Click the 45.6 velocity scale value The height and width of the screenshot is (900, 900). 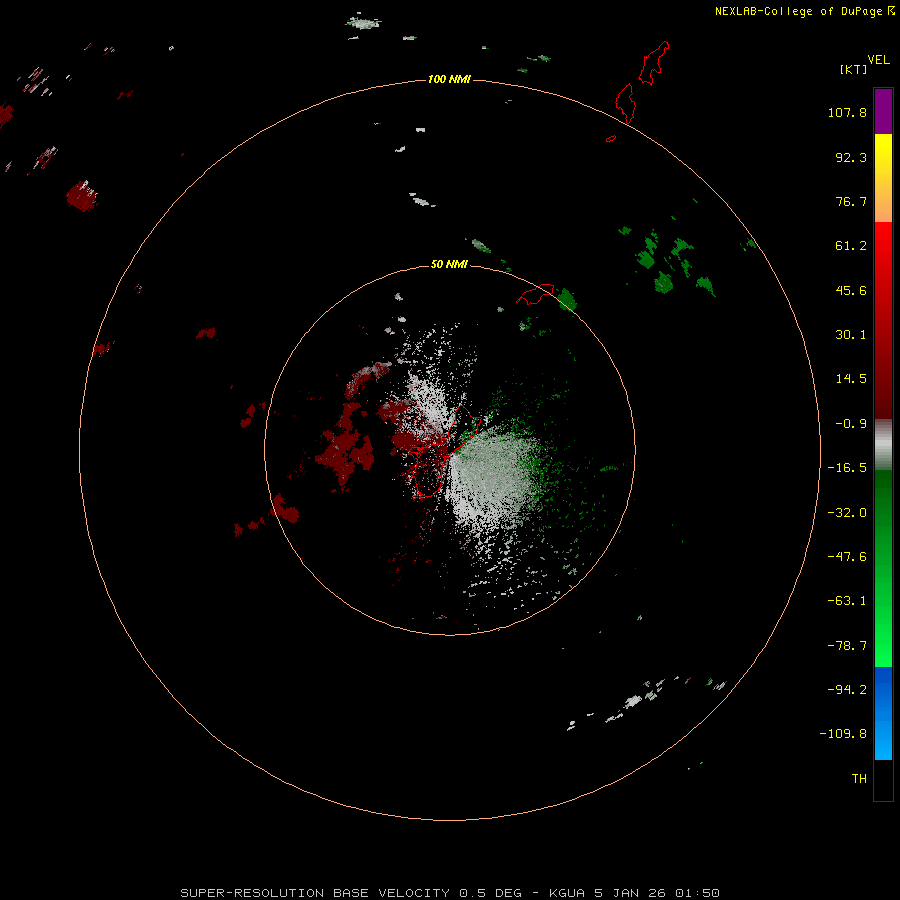pos(851,290)
